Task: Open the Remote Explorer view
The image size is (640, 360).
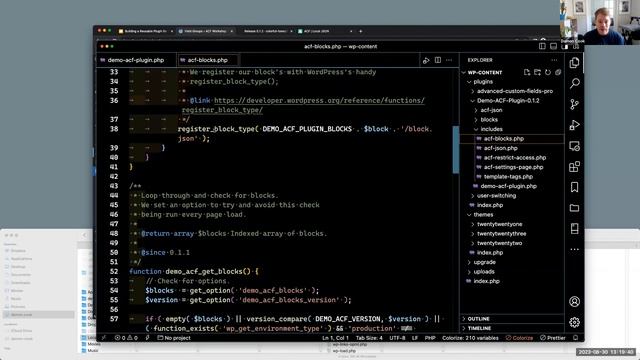Action: coord(574,146)
